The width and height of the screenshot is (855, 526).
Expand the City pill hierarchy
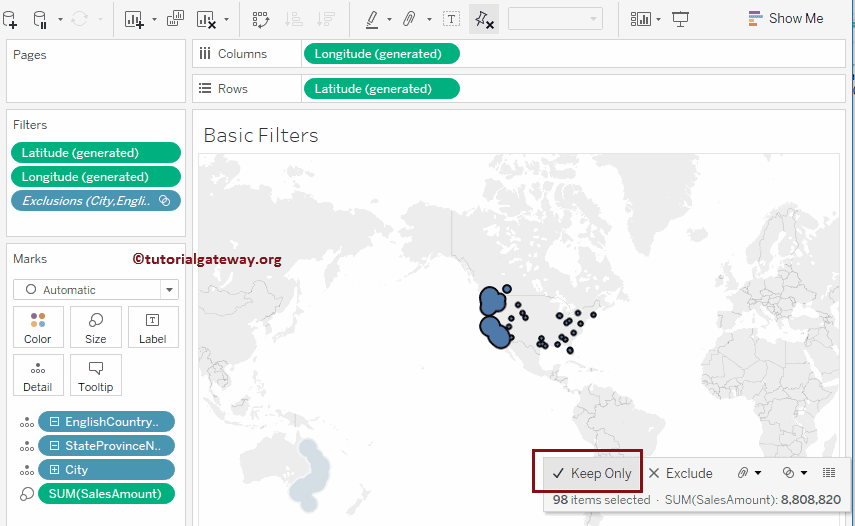coord(55,470)
